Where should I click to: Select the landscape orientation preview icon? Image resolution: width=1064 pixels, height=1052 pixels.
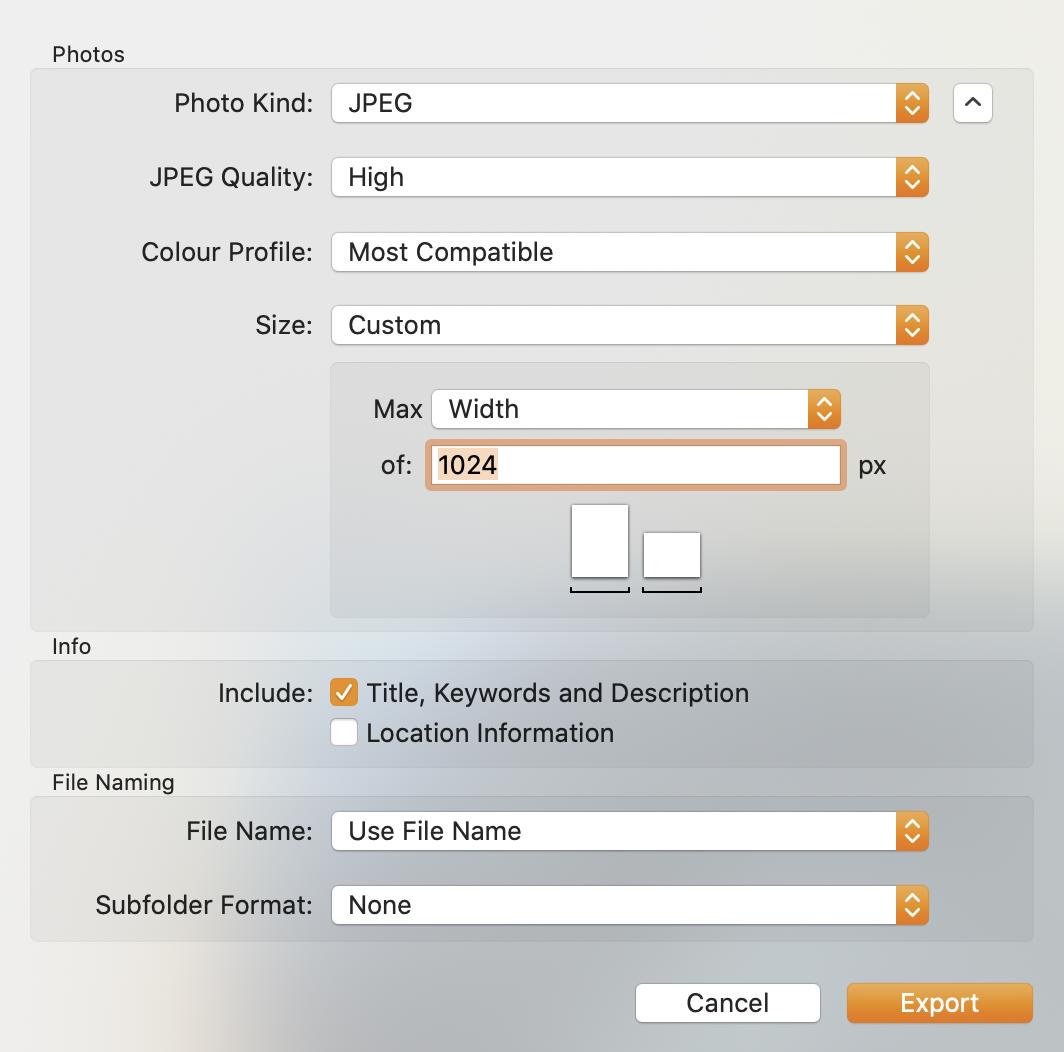coord(671,555)
